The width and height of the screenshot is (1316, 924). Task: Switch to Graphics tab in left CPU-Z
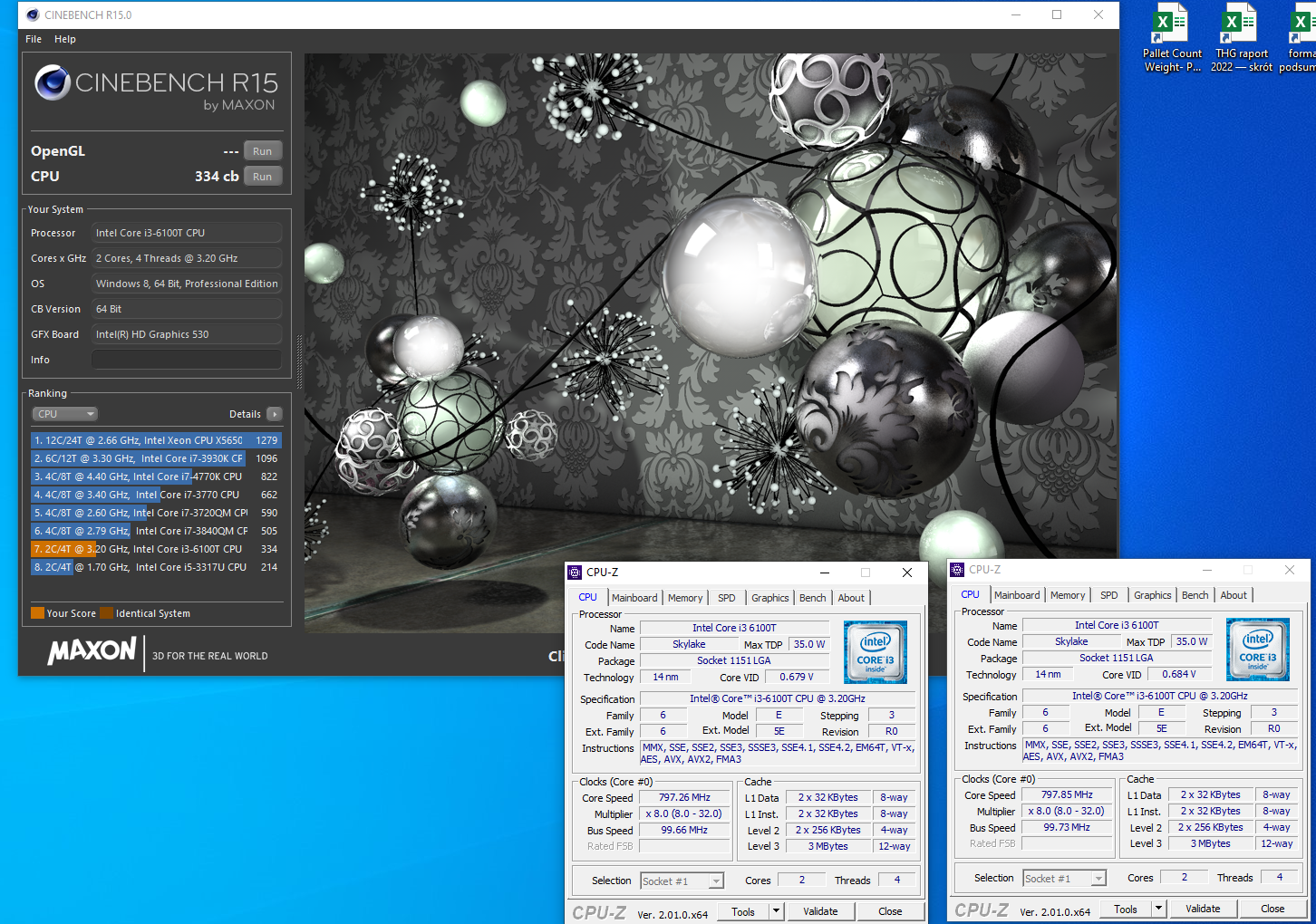[770, 598]
